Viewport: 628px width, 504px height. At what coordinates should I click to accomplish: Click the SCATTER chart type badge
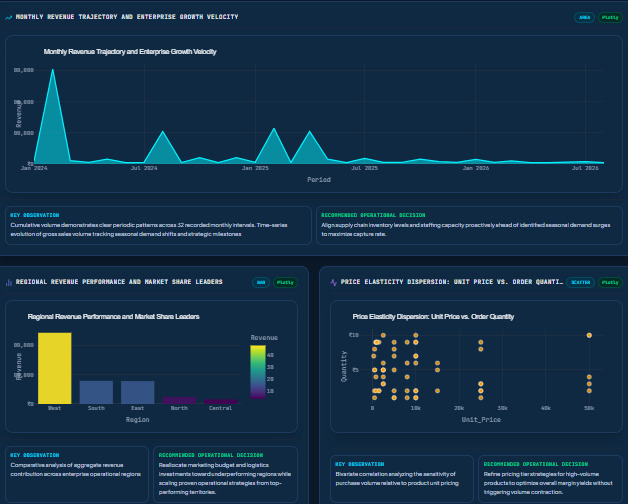580,282
